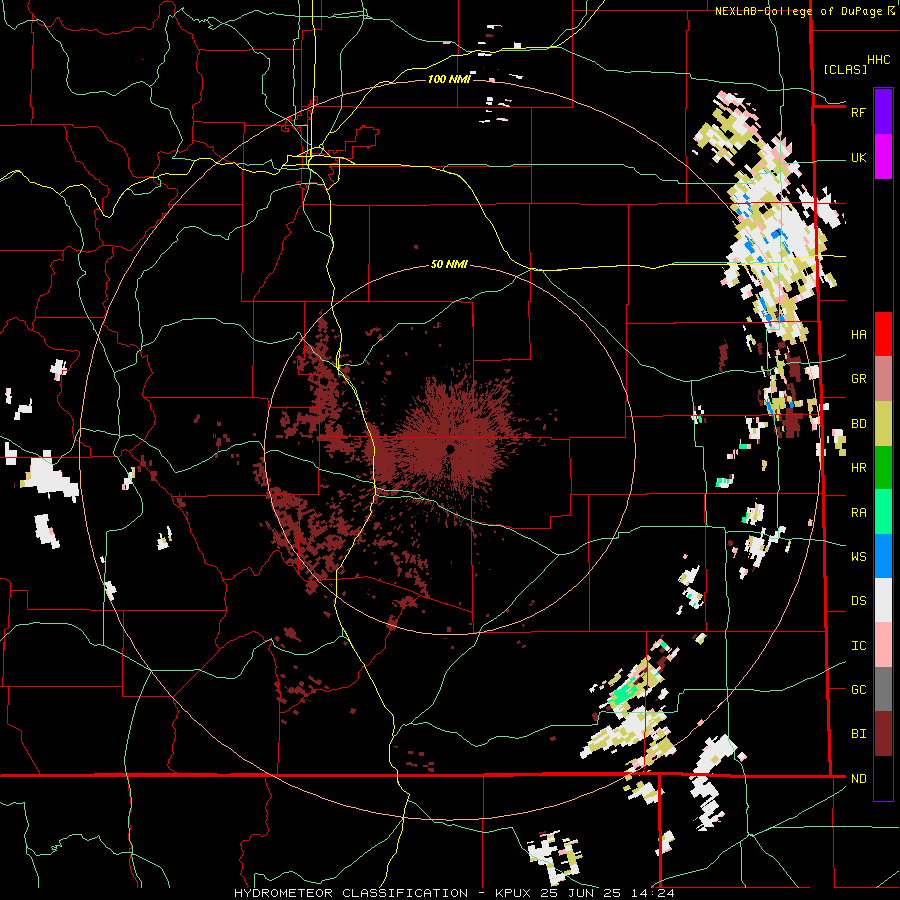Click the light green RA legend swatch
The image size is (900, 900).
tap(883, 512)
